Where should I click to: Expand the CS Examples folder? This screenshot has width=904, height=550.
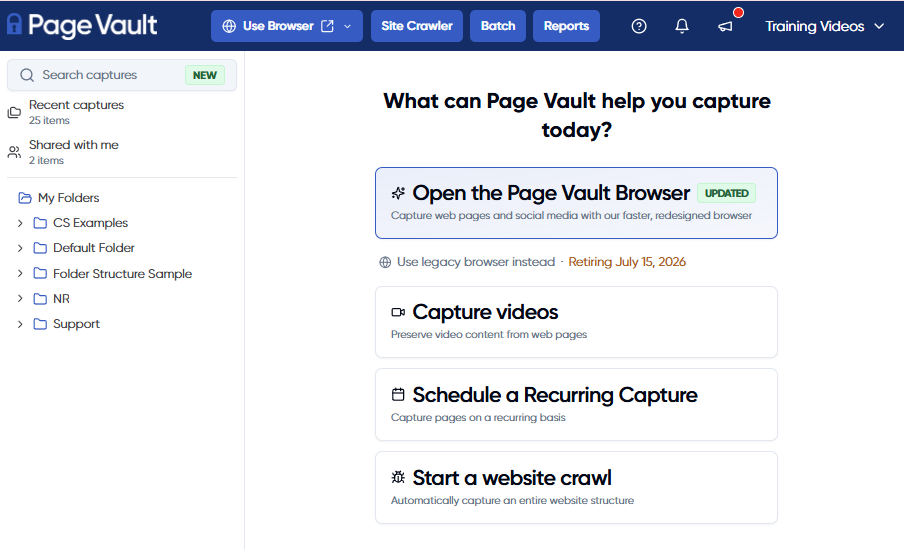20,223
